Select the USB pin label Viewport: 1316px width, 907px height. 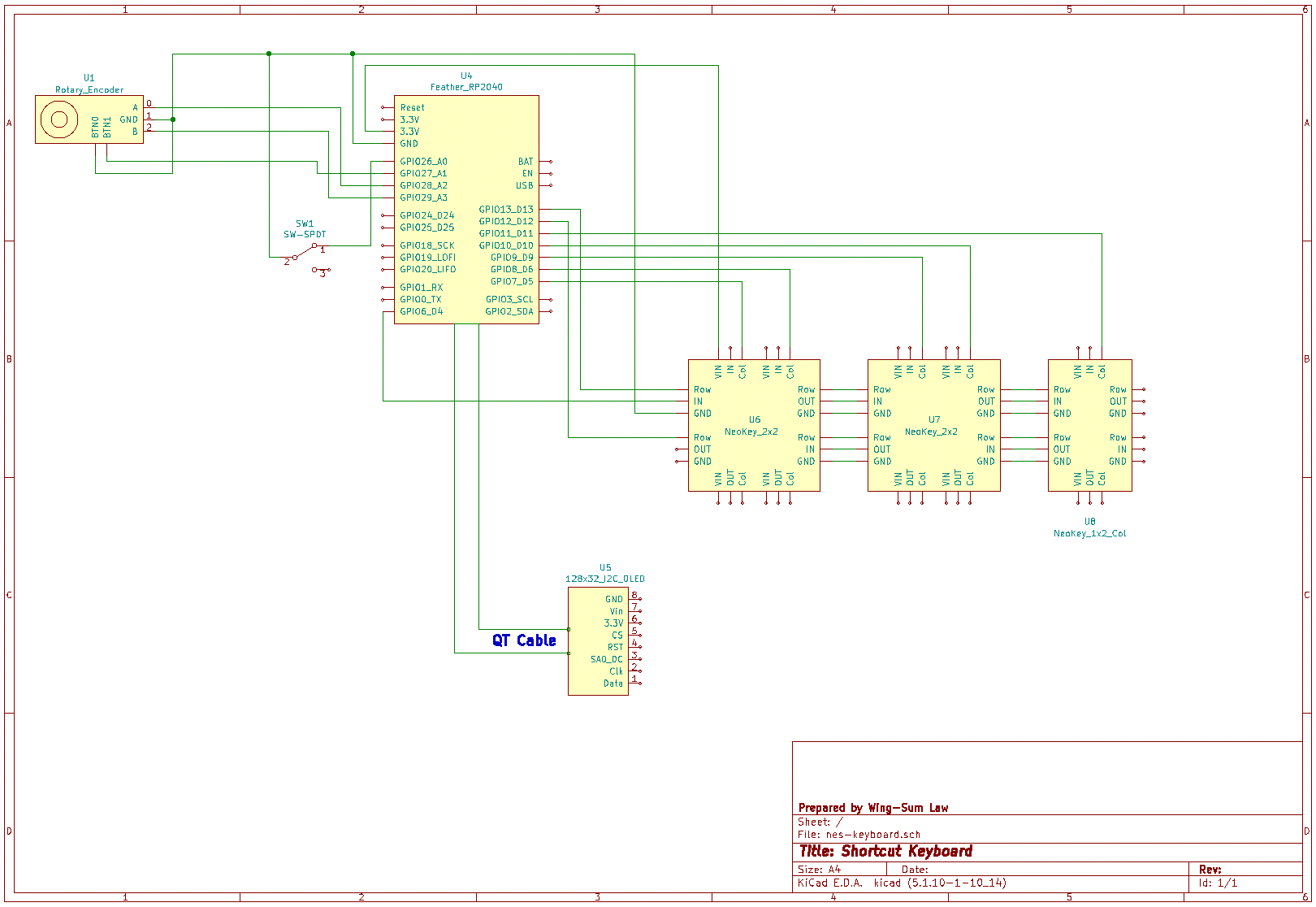(x=525, y=185)
